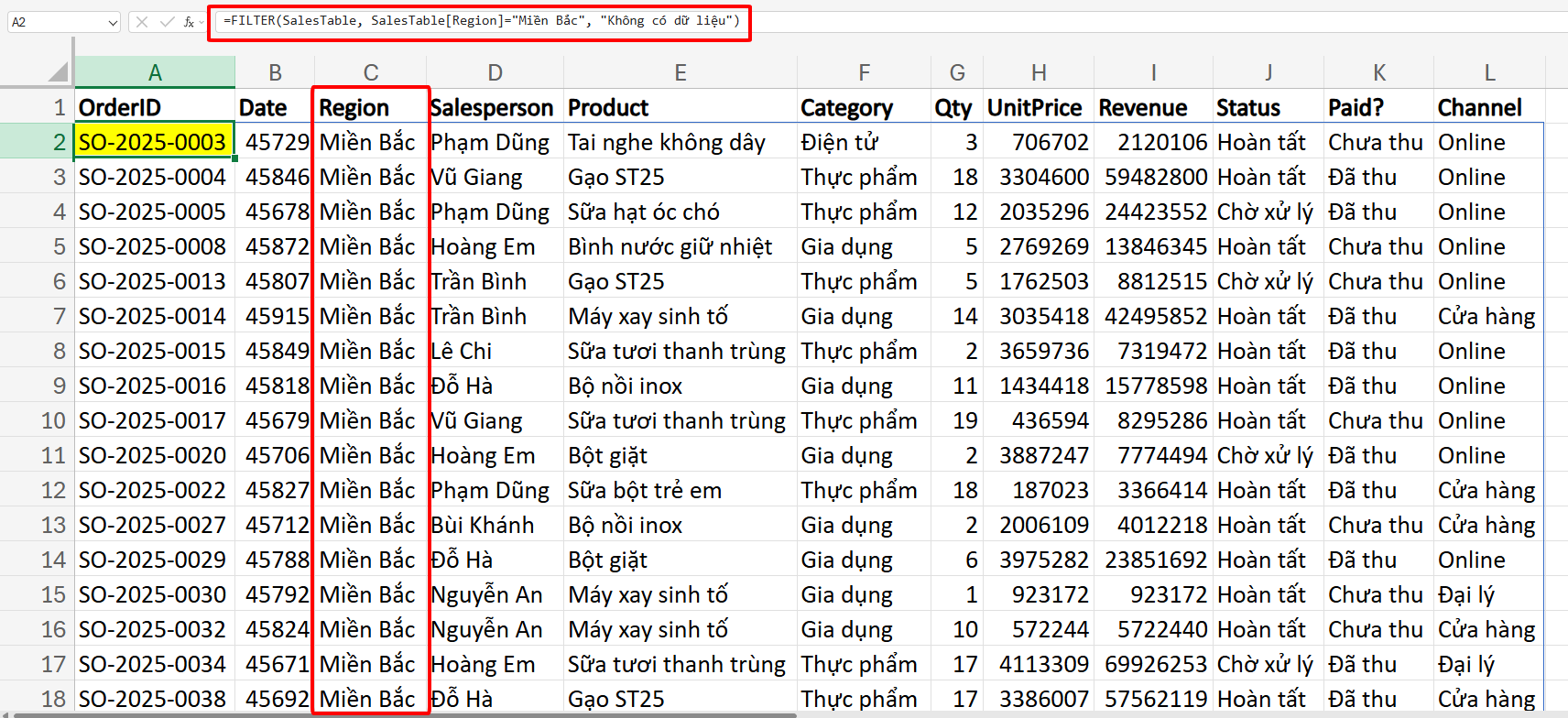Viewport: 1568px width, 718px height.
Task: Click the Revenue header cell
Action: pos(1153,107)
